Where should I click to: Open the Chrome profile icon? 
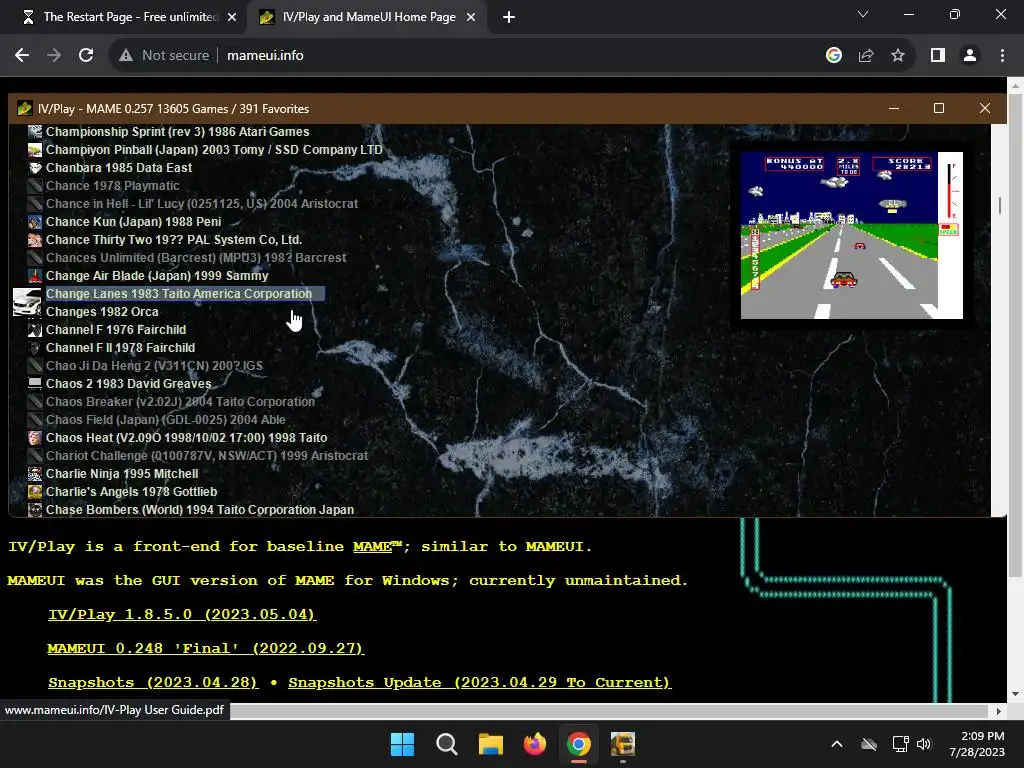pyautogui.click(x=970, y=56)
